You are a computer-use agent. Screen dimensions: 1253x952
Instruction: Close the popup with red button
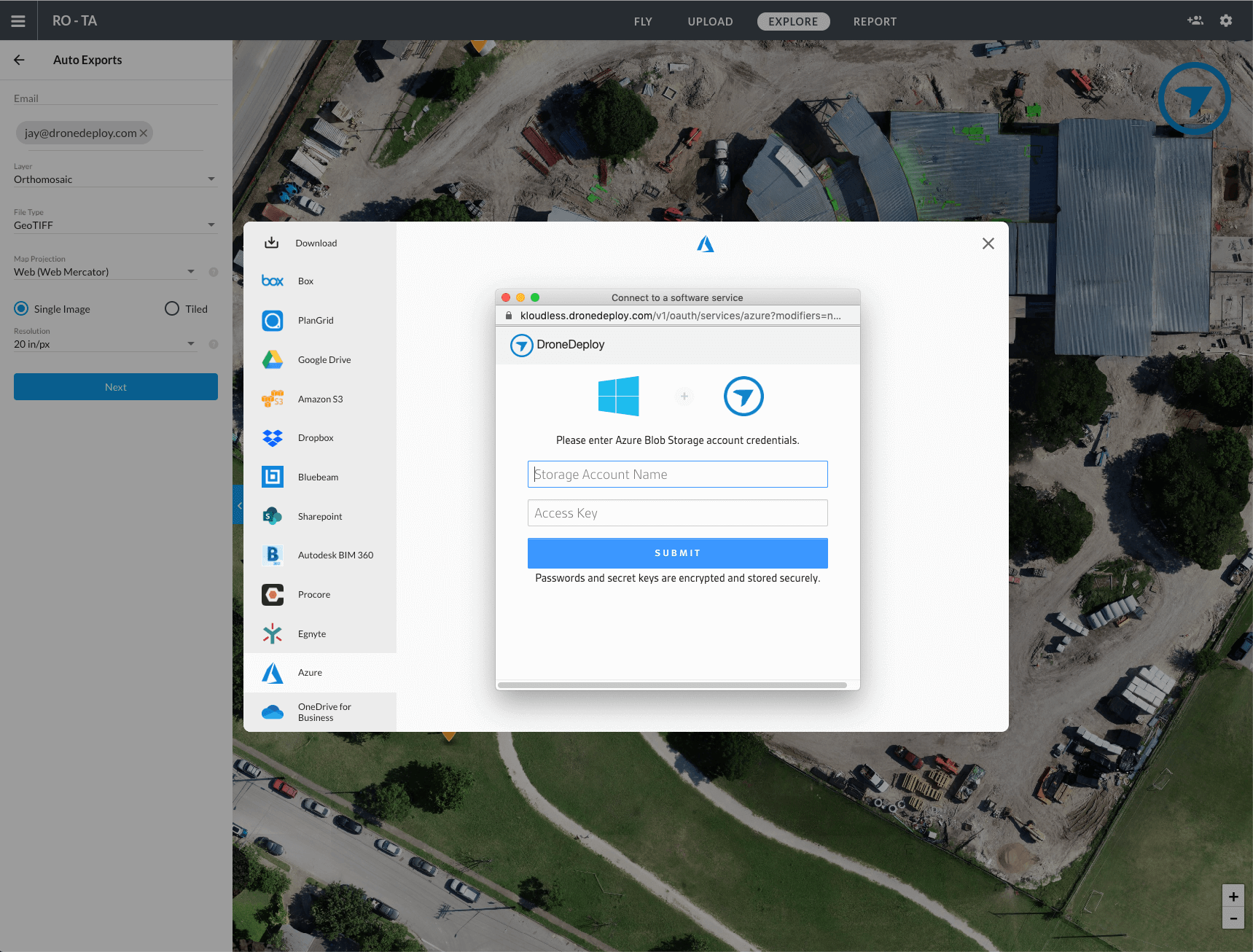[506, 297]
